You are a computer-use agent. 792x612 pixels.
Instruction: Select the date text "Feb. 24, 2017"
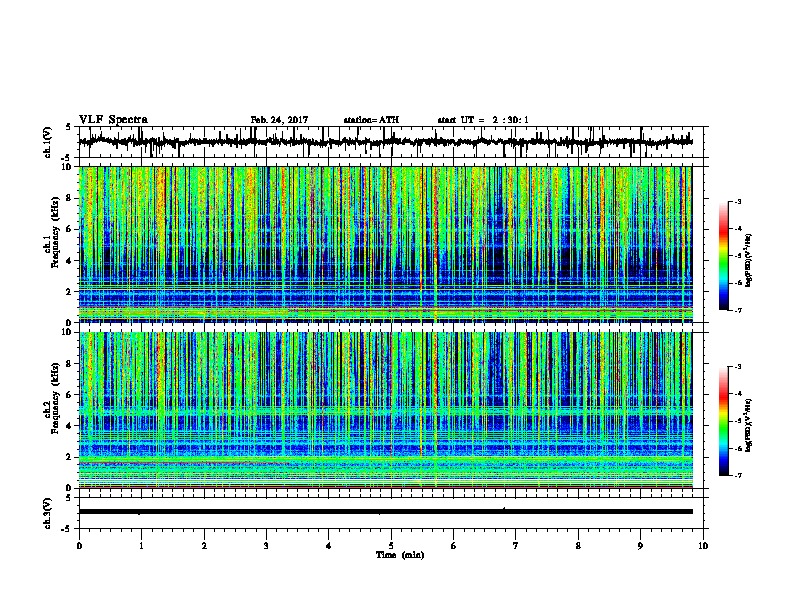(x=279, y=120)
